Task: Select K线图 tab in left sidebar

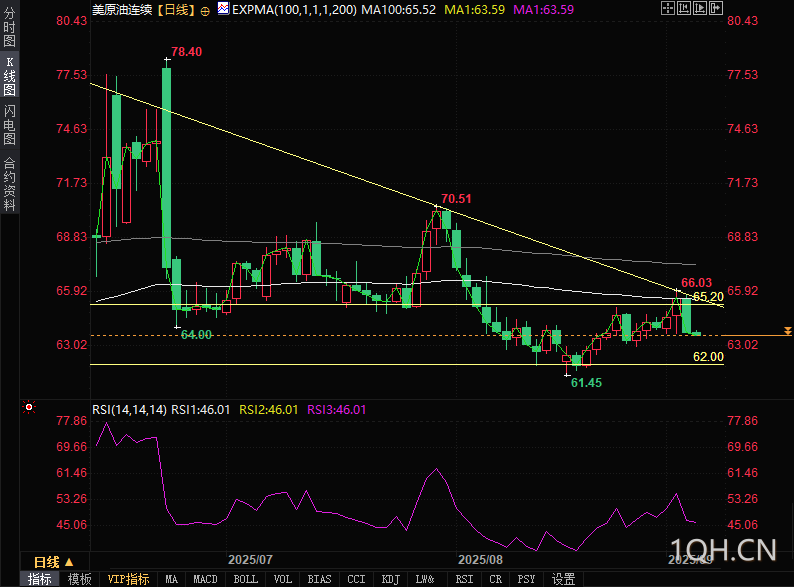Action: (9, 76)
